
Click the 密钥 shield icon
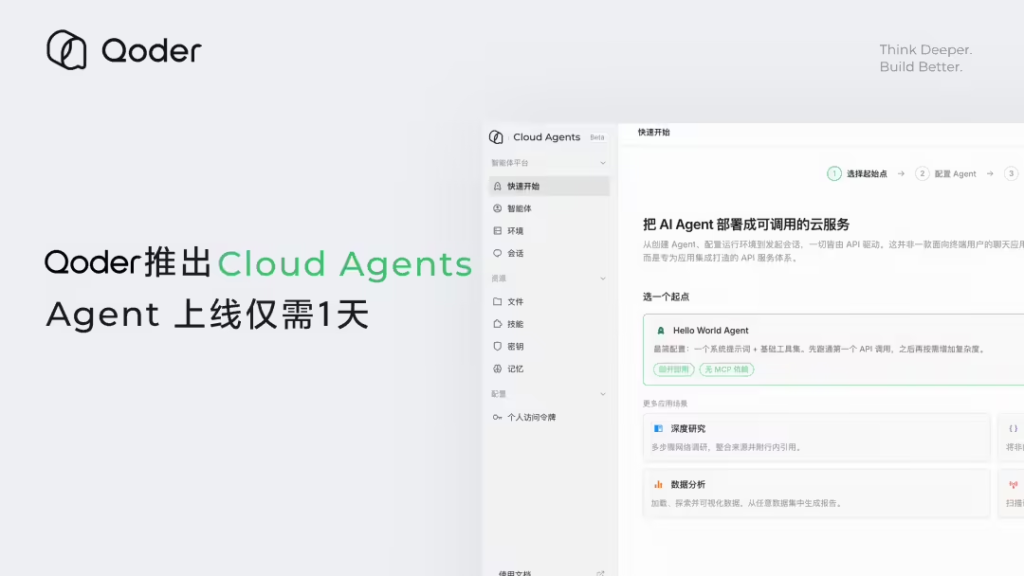498,346
